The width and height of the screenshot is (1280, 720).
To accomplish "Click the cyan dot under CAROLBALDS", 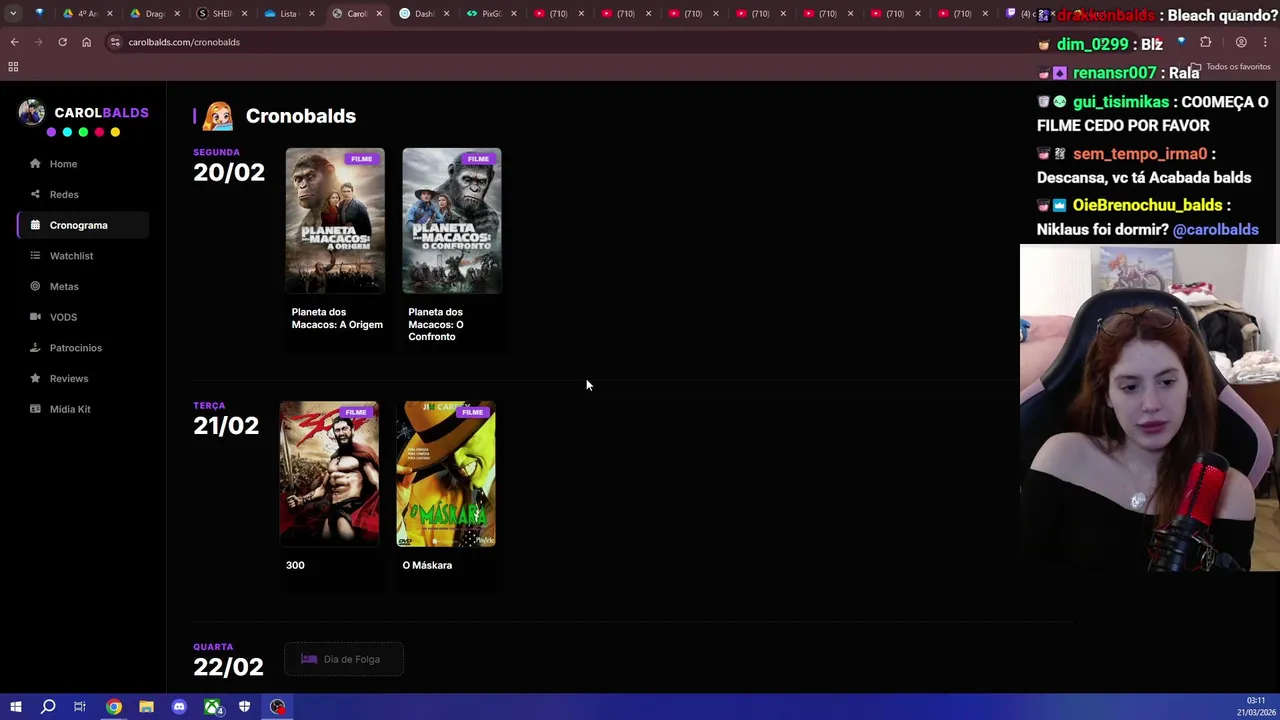I will (67, 132).
